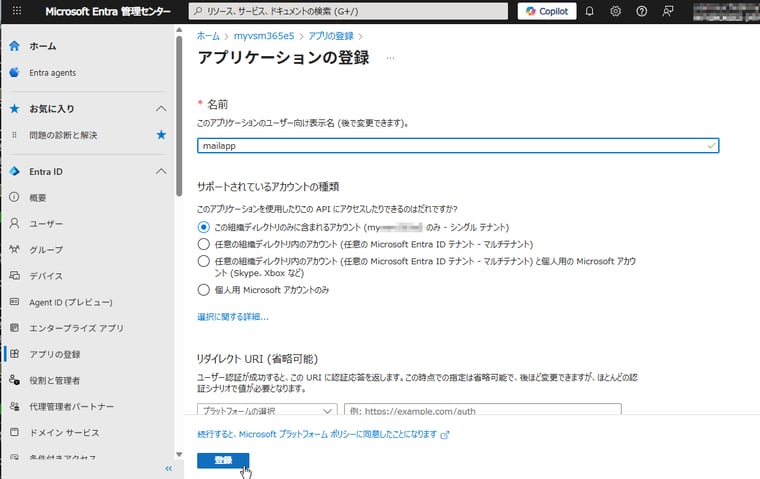
Task: Open Entra agents in sidebar
Action: pos(52,73)
